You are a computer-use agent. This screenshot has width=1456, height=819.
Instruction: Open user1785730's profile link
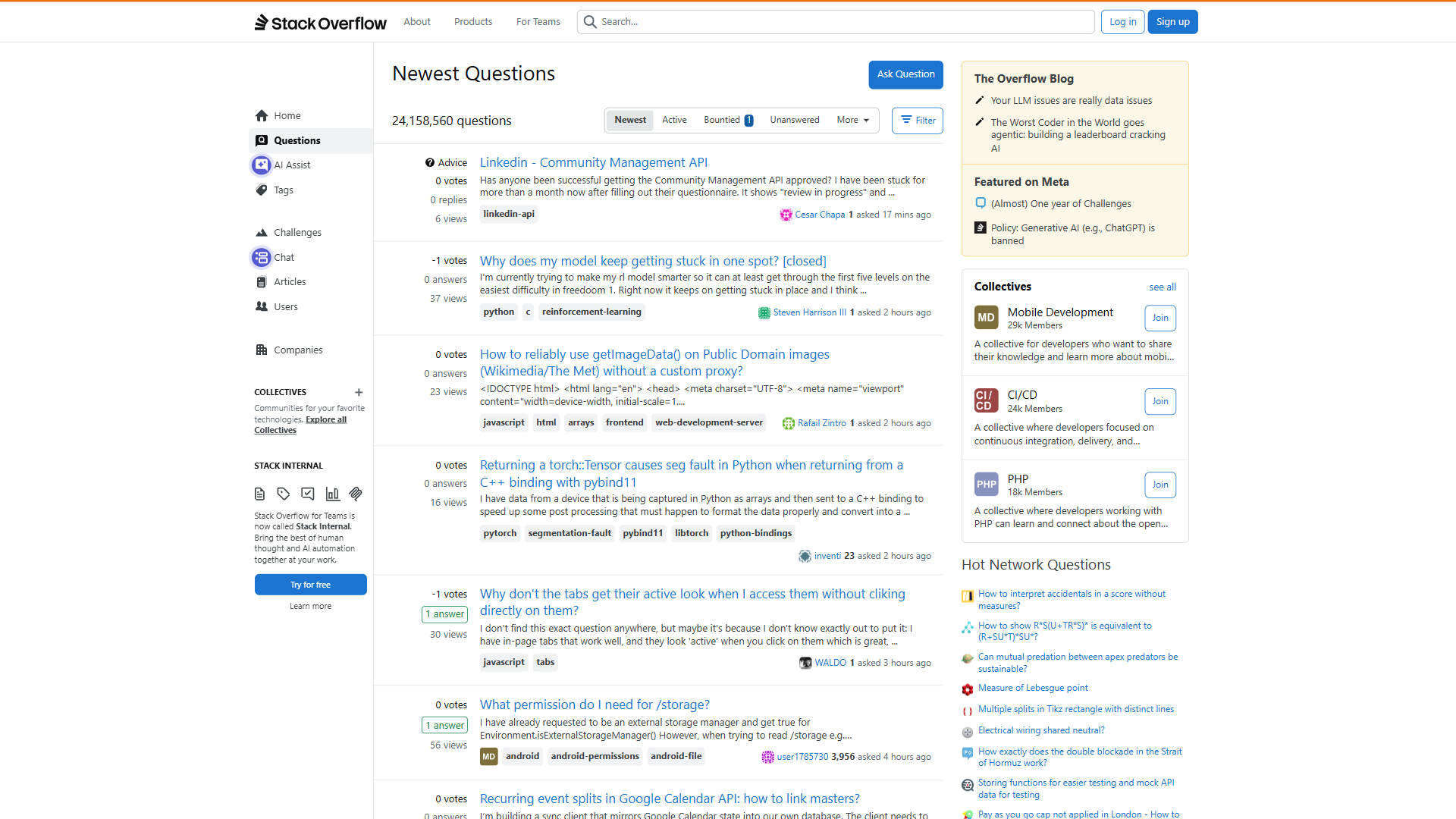(802, 757)
